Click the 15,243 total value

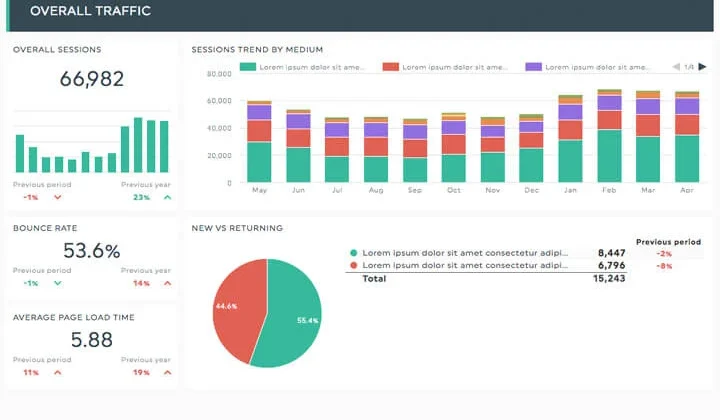609,279
